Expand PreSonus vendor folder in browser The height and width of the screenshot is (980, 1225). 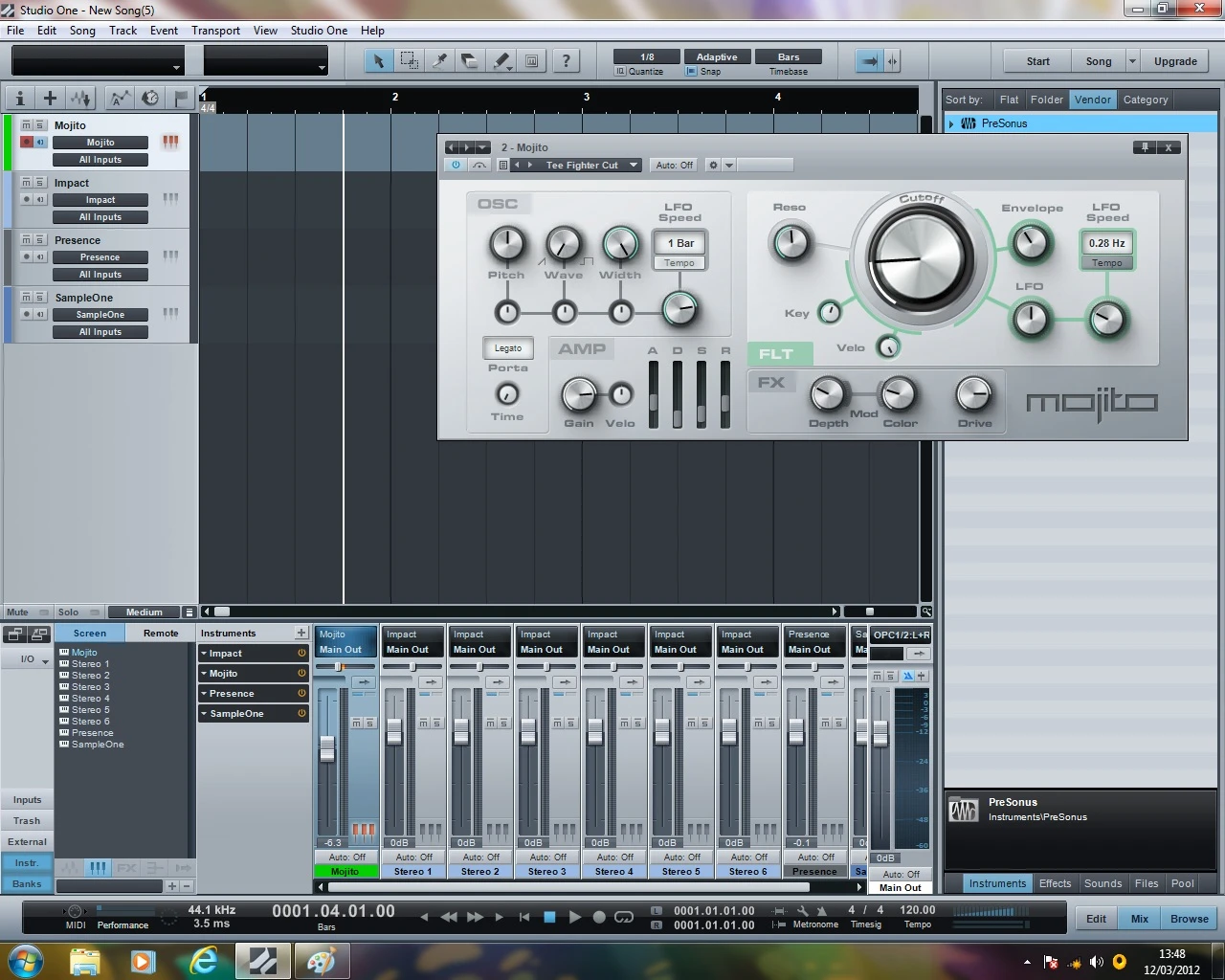pyautogui.click(x=951, y=123)
